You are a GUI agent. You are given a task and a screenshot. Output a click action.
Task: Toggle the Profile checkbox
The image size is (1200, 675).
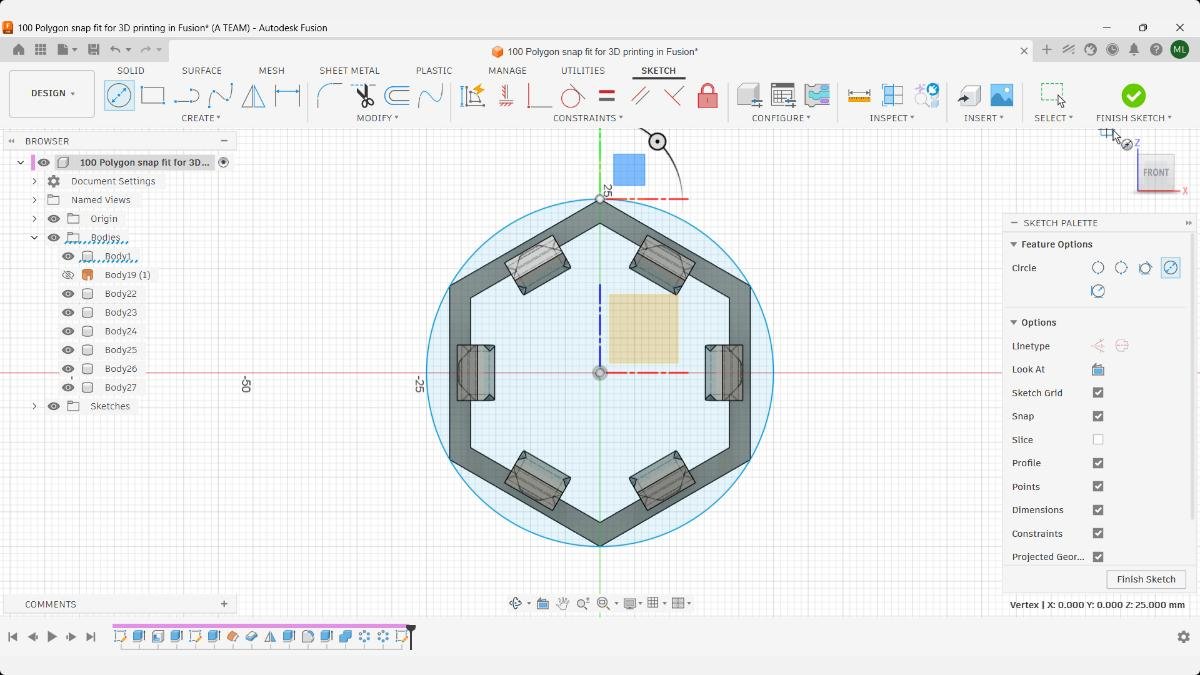coord(1098,463)
